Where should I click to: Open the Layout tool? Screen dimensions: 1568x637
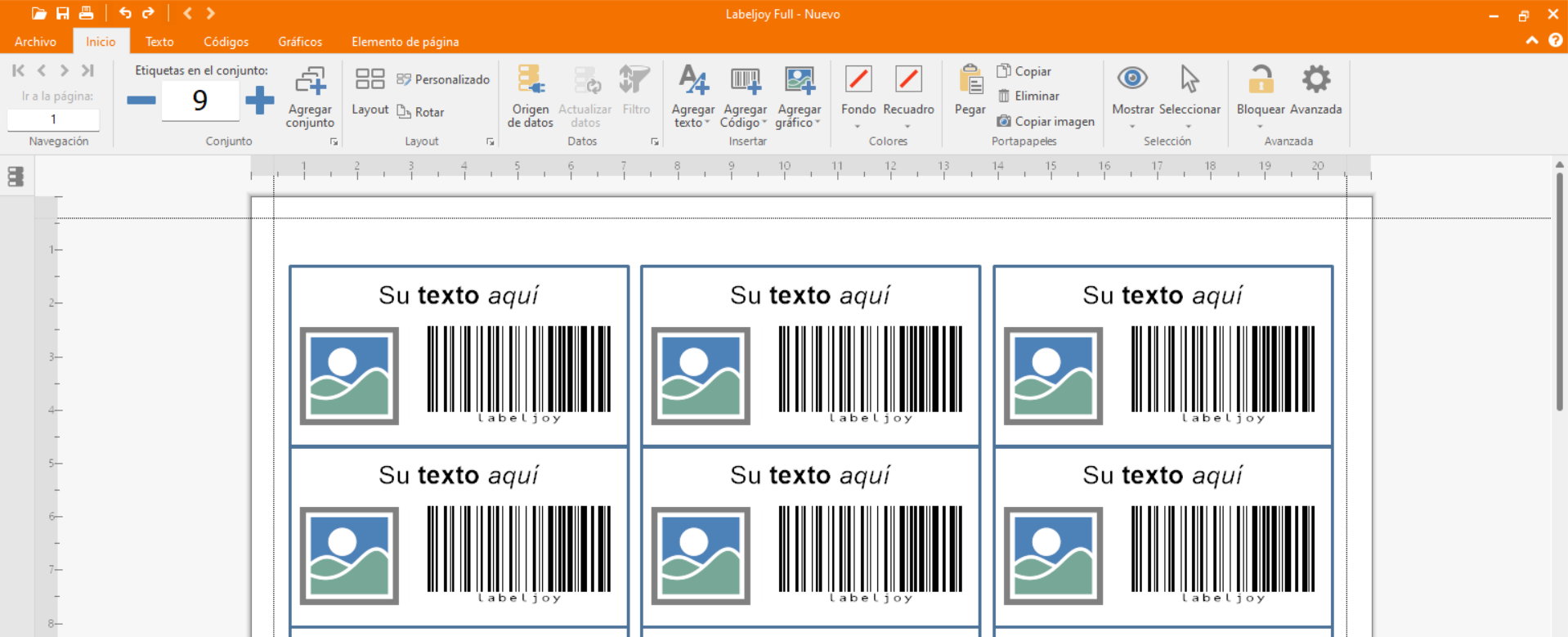pyautogui.click(x=370, y=91)
